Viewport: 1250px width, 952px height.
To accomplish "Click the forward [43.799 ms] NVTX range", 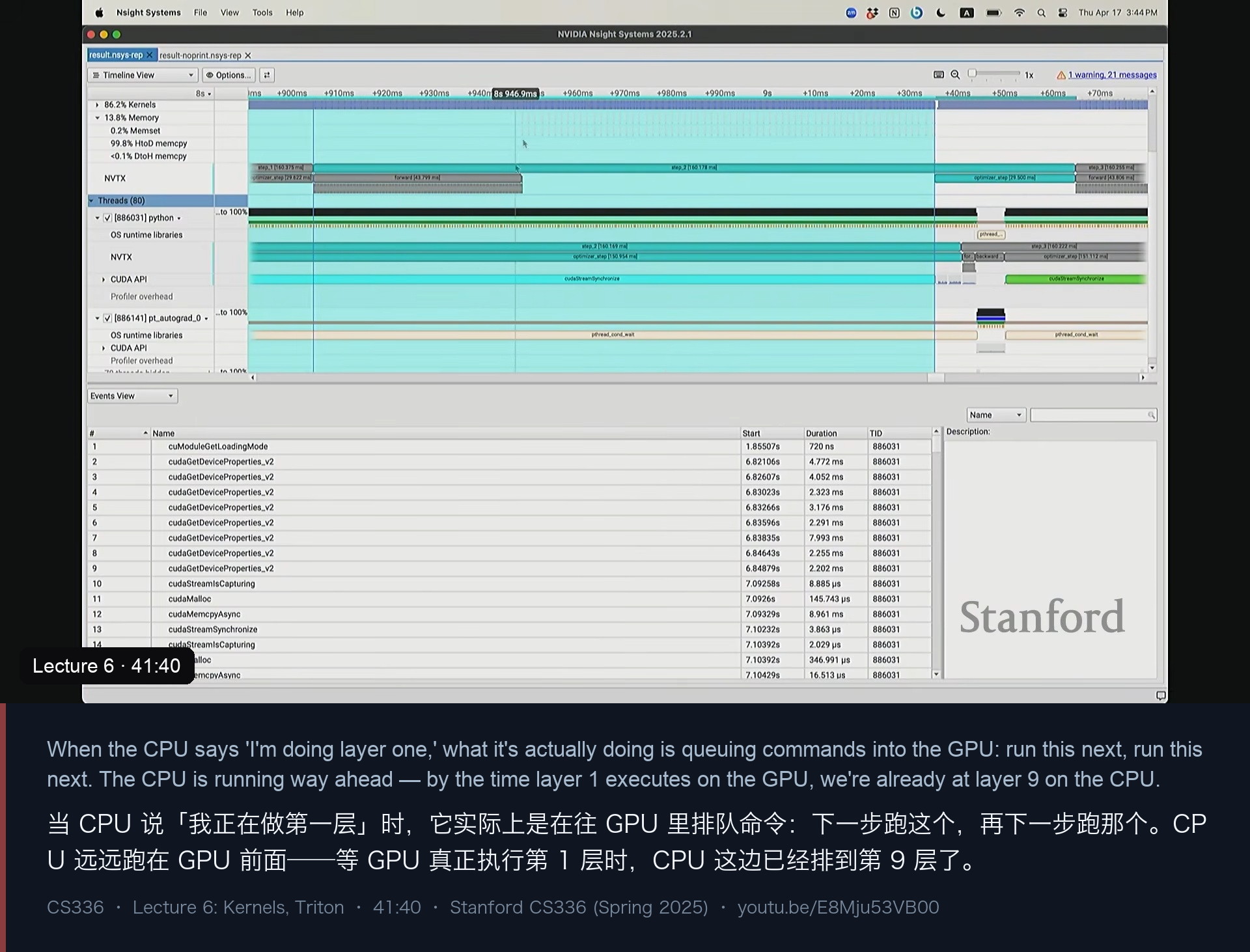I will [417, 178].
